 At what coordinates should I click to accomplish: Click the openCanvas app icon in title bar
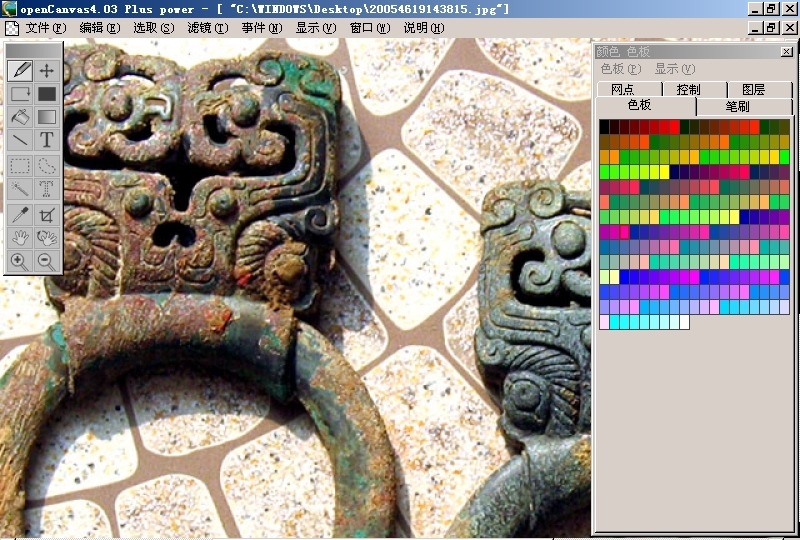(x=9, y=9)
